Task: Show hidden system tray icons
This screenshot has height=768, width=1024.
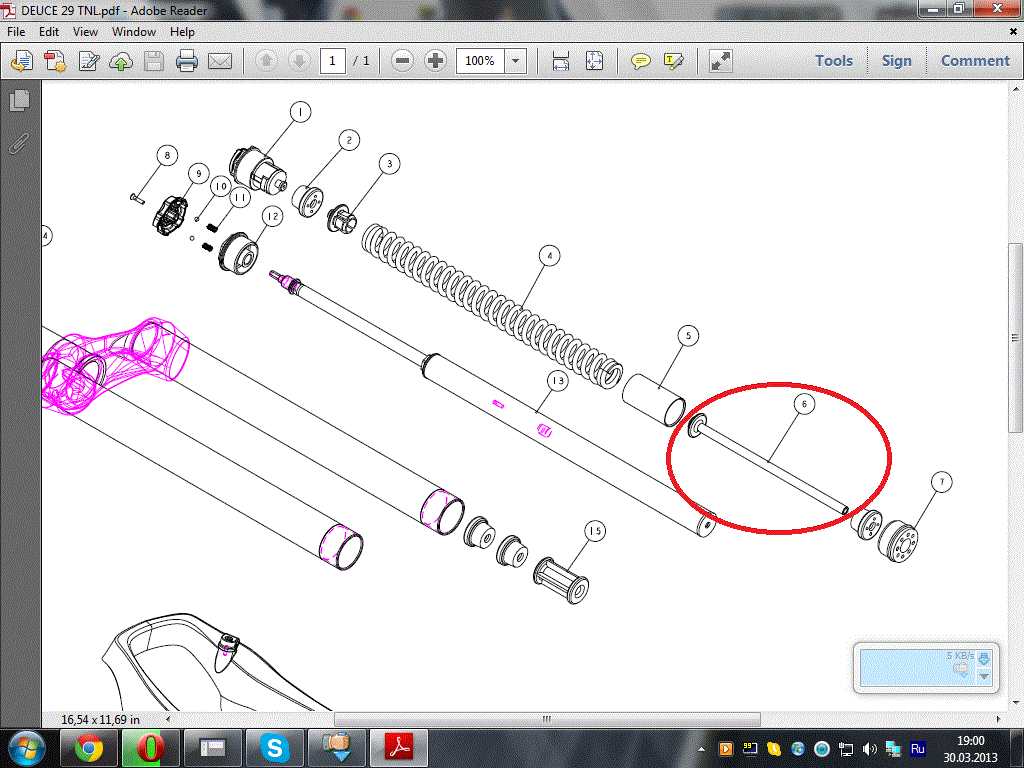Action: 706,748
